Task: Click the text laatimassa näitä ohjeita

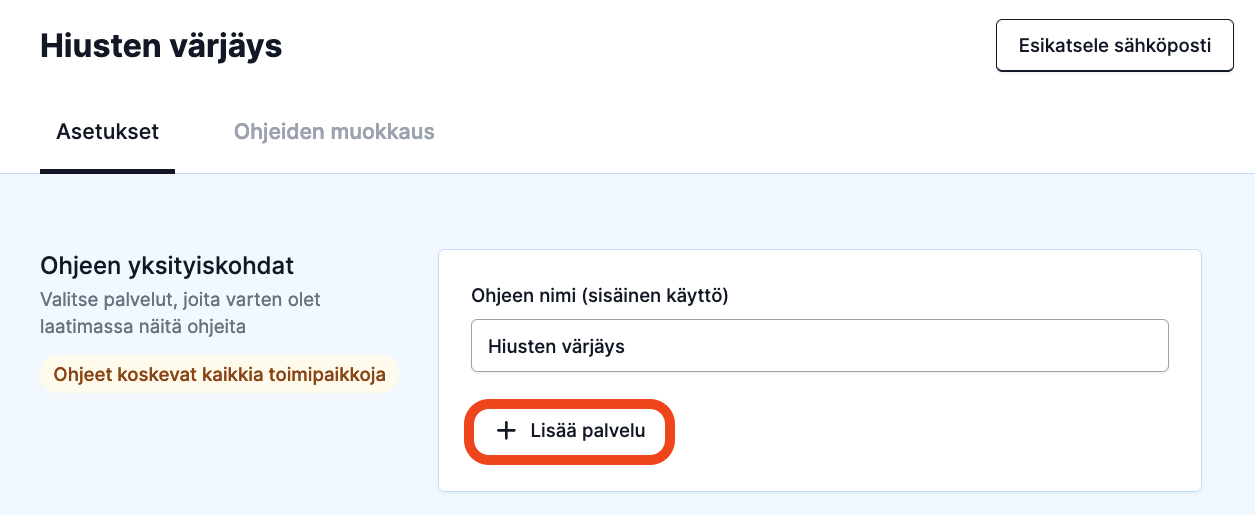Action: 143,325
